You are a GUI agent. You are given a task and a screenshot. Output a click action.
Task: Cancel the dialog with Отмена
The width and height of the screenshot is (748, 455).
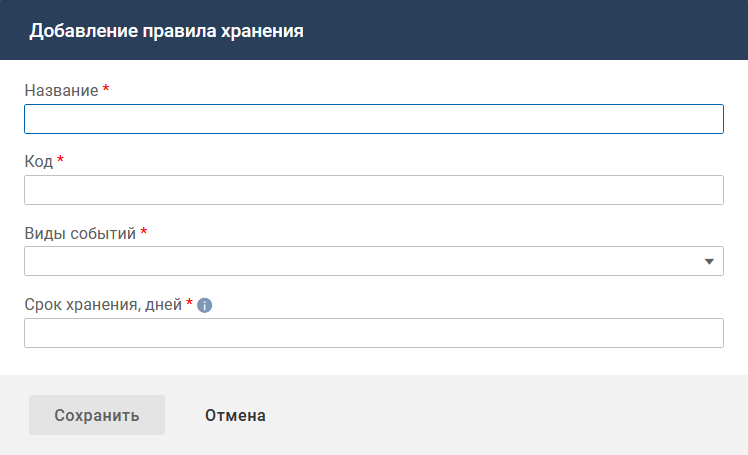tap(235, 415)
